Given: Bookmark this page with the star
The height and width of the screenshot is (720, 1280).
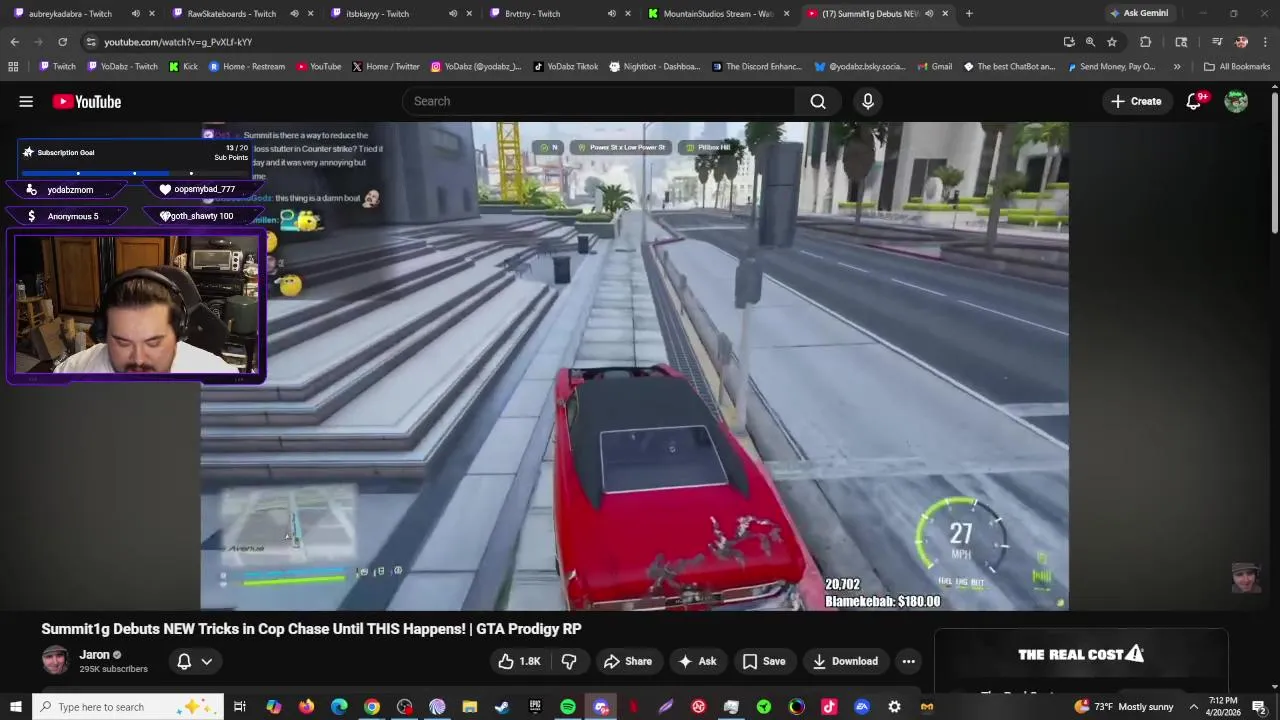Looking at the screenshot, I should [x=1111, y=42].
